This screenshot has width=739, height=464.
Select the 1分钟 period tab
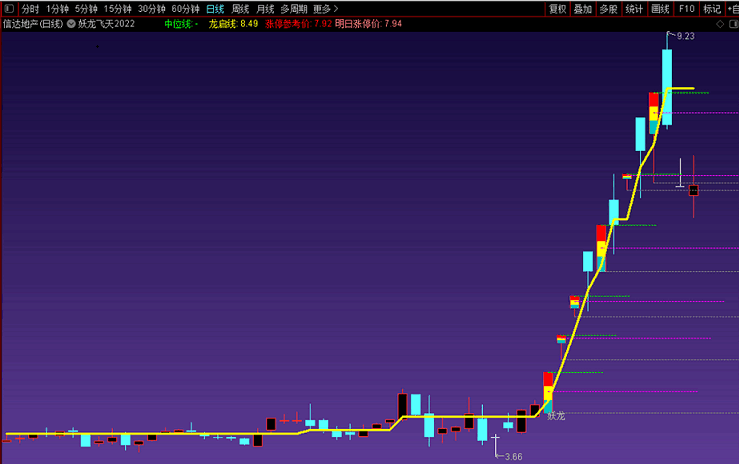click(x=57, y=9)
